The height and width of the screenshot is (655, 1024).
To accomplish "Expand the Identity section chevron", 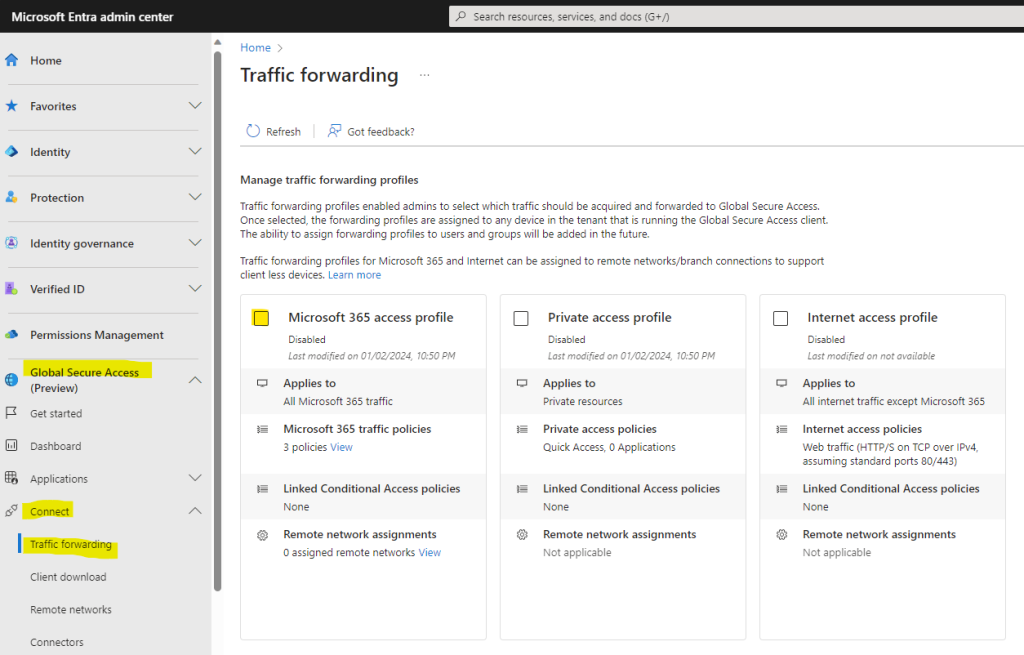I will click(195, 151).
